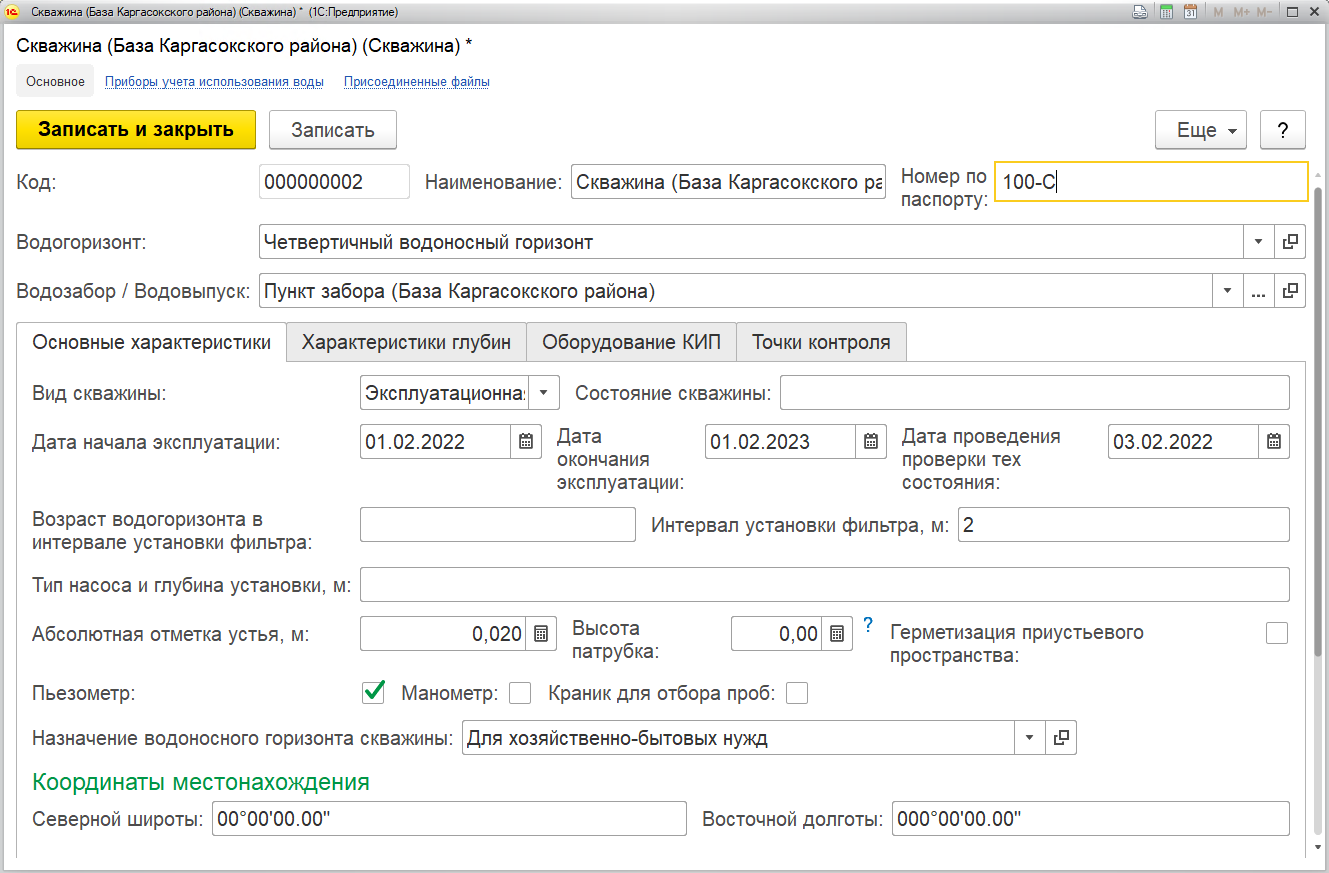Click the M memory button in title bar

[1218, 12]
